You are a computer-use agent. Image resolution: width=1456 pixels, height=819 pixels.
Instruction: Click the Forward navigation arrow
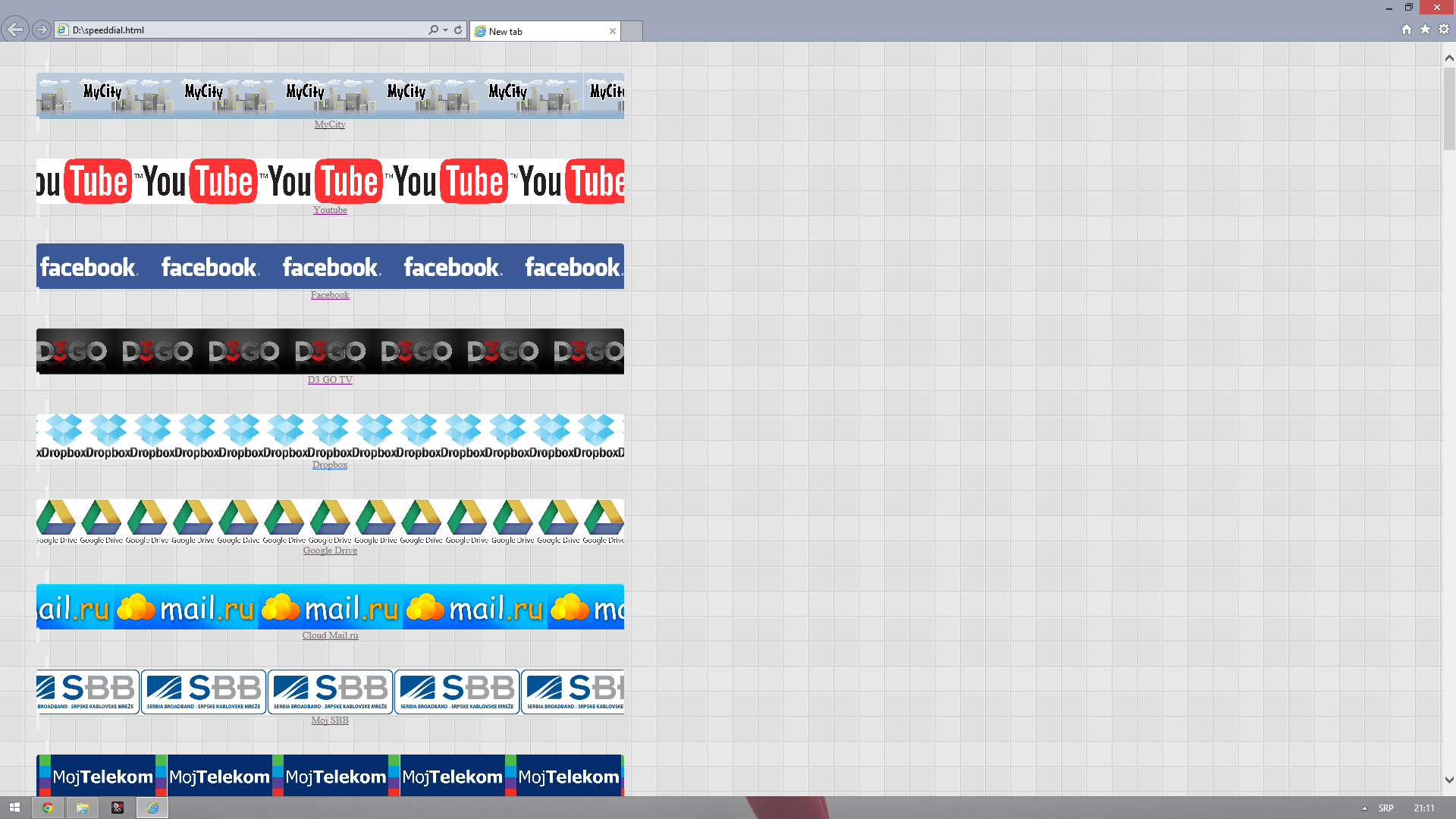coord(42,30)
